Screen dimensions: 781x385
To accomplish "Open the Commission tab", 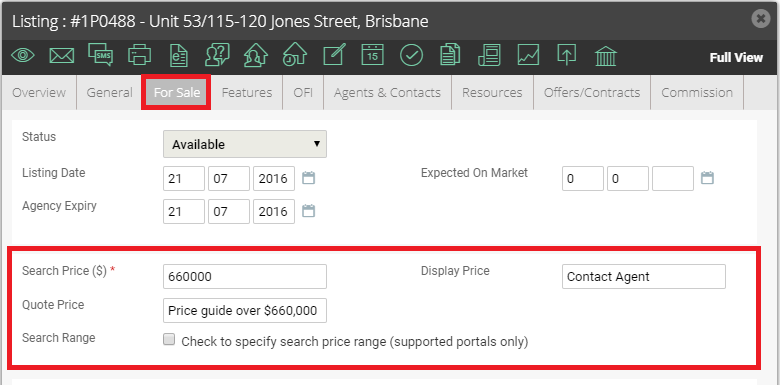I will (697, 93).
